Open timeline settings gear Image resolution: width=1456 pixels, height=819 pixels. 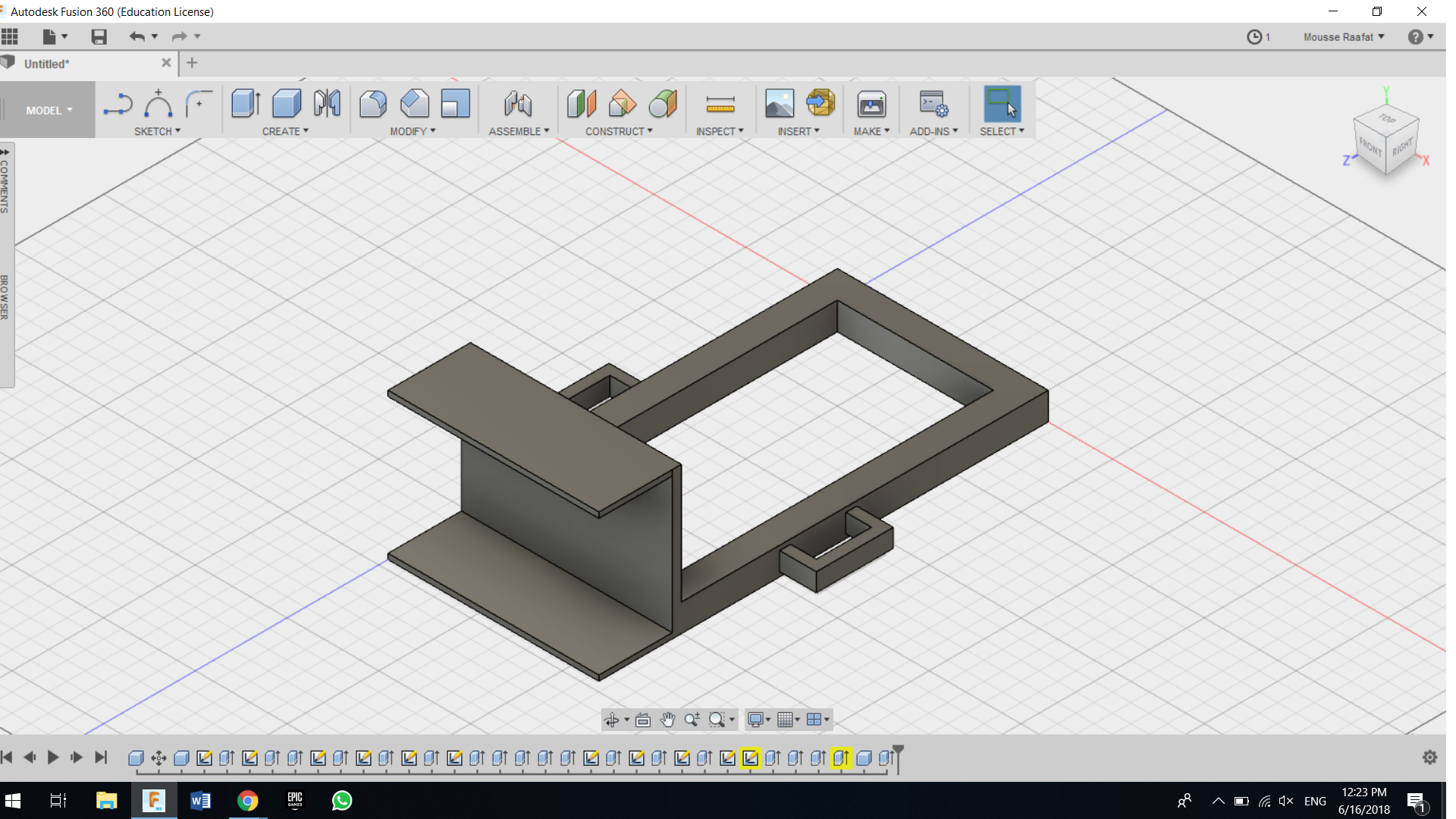tap(1429, 757)
